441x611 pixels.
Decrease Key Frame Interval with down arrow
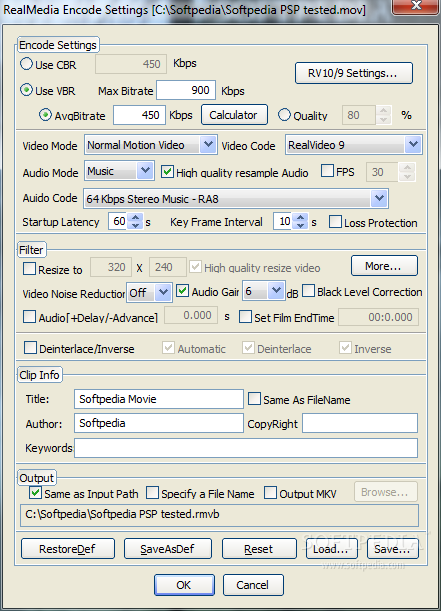300,226
